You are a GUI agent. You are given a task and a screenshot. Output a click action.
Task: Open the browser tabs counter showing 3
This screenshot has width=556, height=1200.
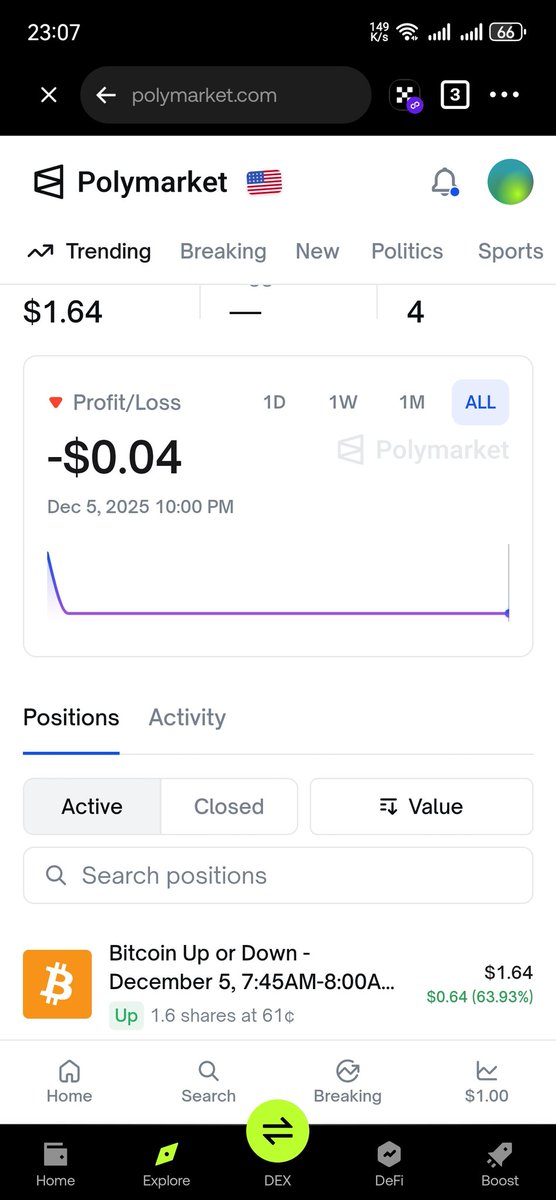point(455,95)
